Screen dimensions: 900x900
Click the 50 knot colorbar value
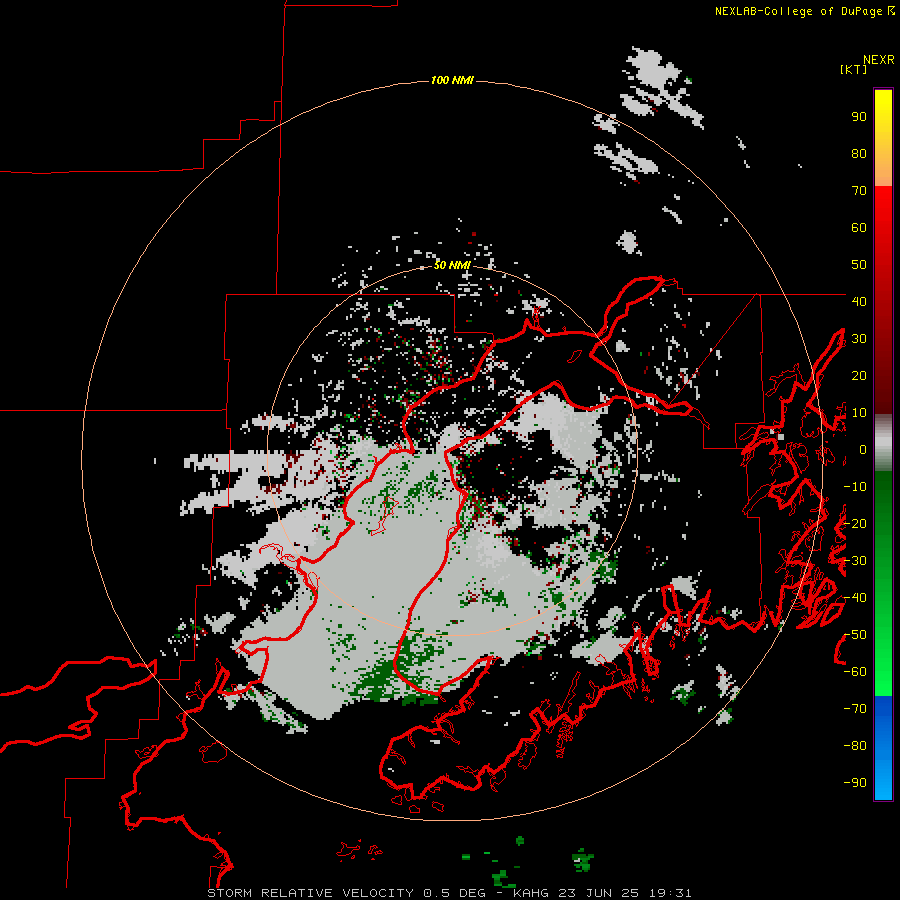click(859, 265)
